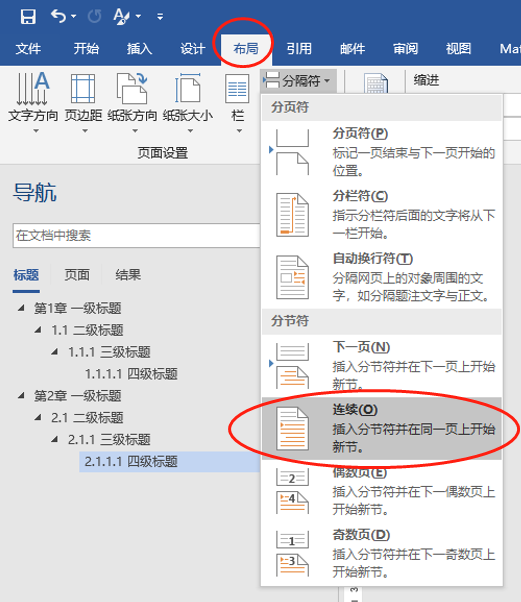Image resolution: width=521 pixels, height=602 pixels.
Task: Click the spelling check A icon
Action: coord(122,17)
